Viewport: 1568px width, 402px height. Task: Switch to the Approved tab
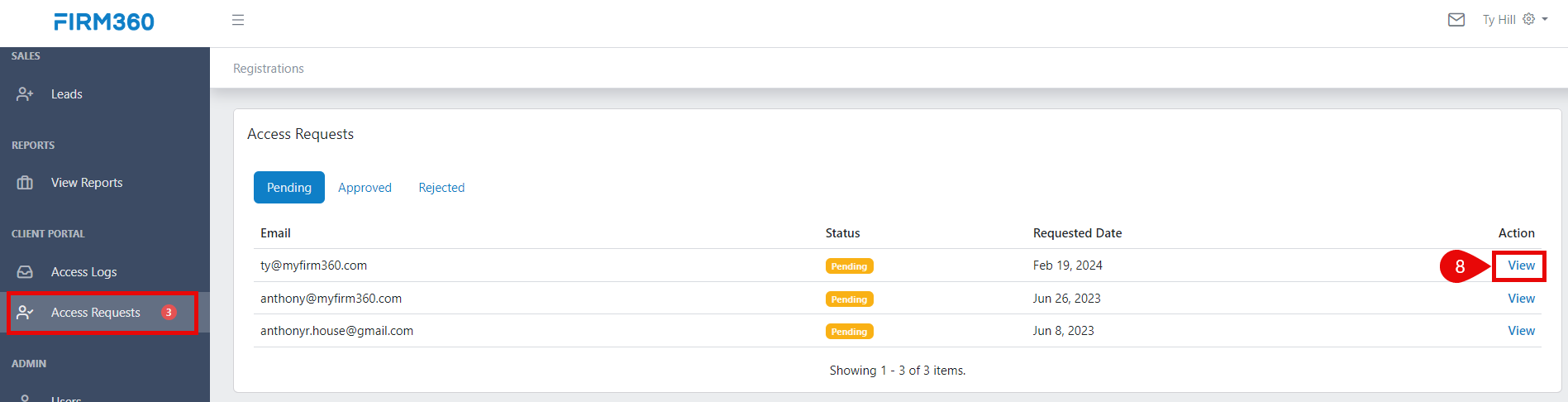click(365, 188)
